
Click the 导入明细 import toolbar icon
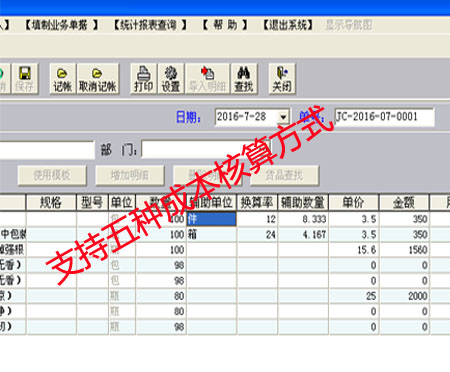207,79
